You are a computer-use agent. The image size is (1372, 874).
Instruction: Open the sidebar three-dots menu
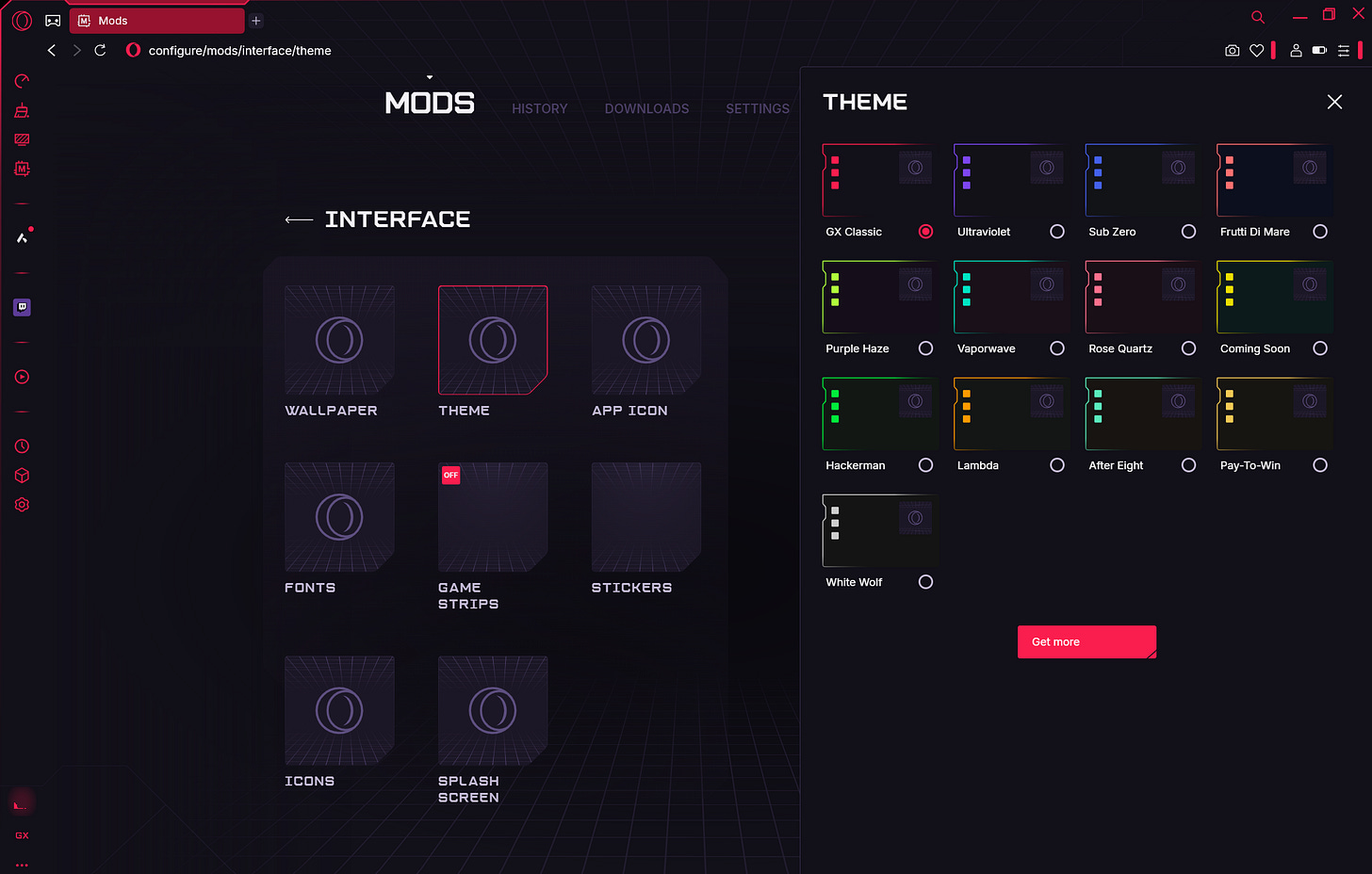[22, 865]
